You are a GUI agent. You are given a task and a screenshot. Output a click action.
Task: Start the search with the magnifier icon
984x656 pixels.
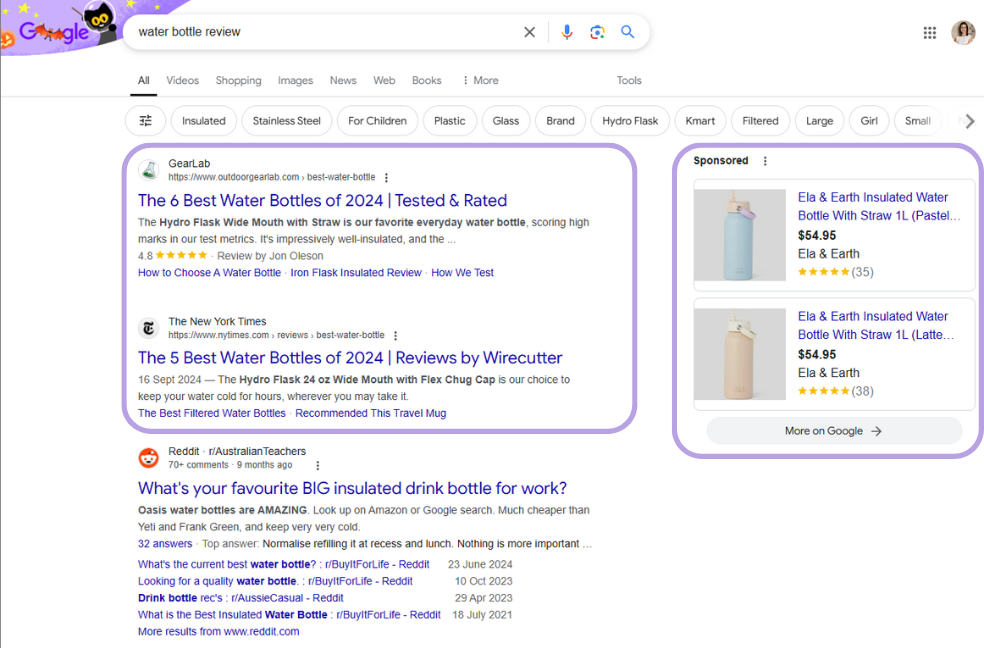point(627,31)
